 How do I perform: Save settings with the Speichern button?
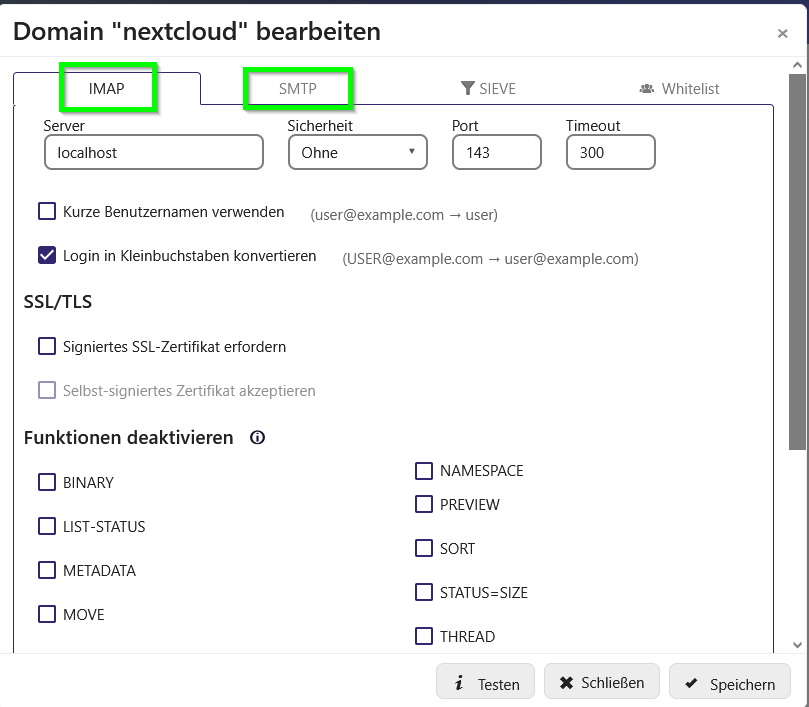point(730,683)
